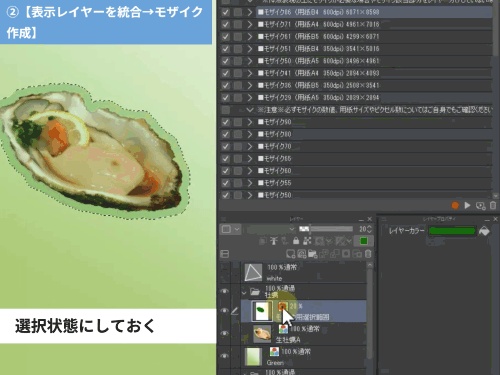Viewport: 500px width, 375px height.
Task: Start recording an auto action
Action: [x=455, y=206]
